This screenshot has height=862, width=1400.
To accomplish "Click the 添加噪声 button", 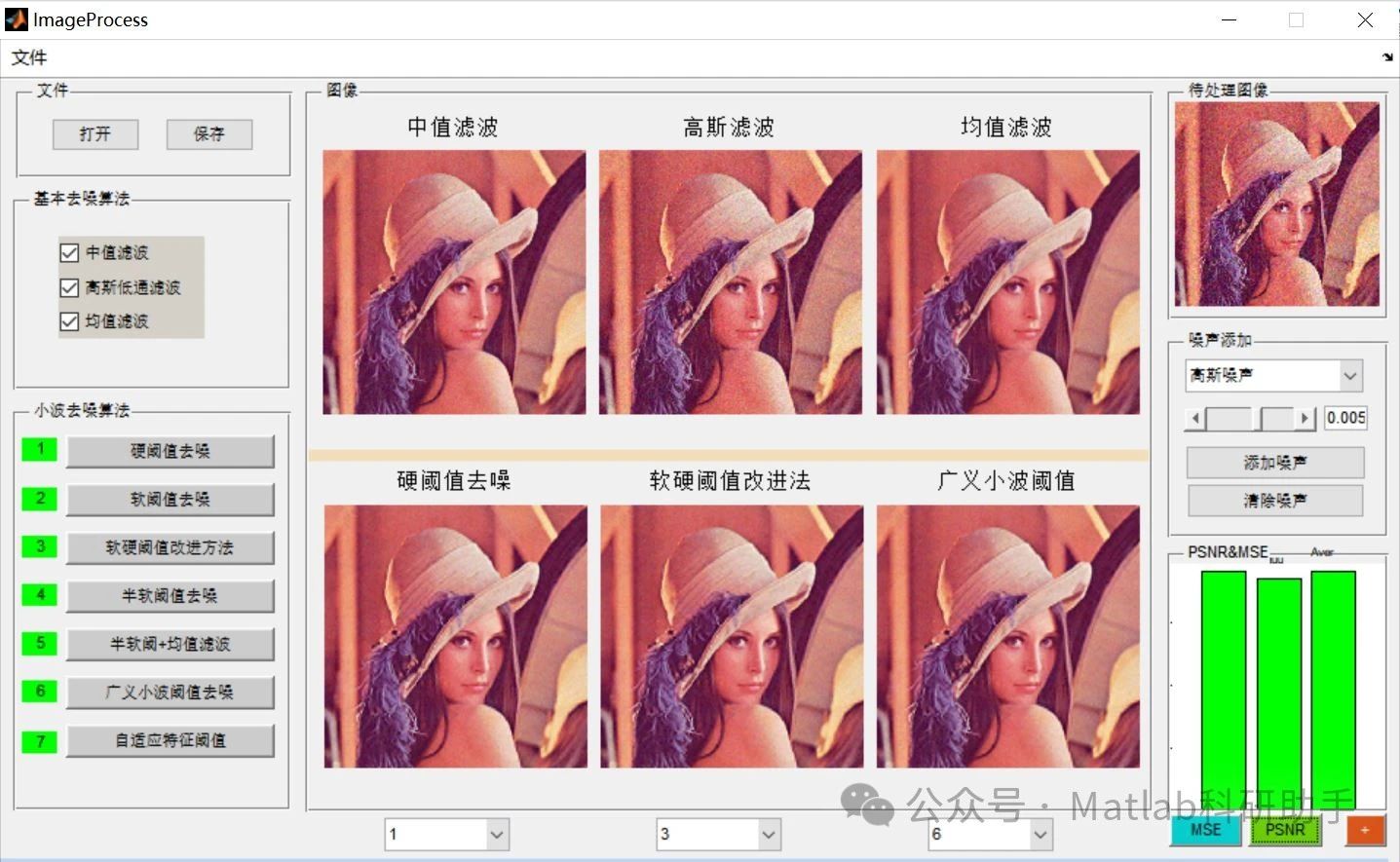I will (1275, 463).
